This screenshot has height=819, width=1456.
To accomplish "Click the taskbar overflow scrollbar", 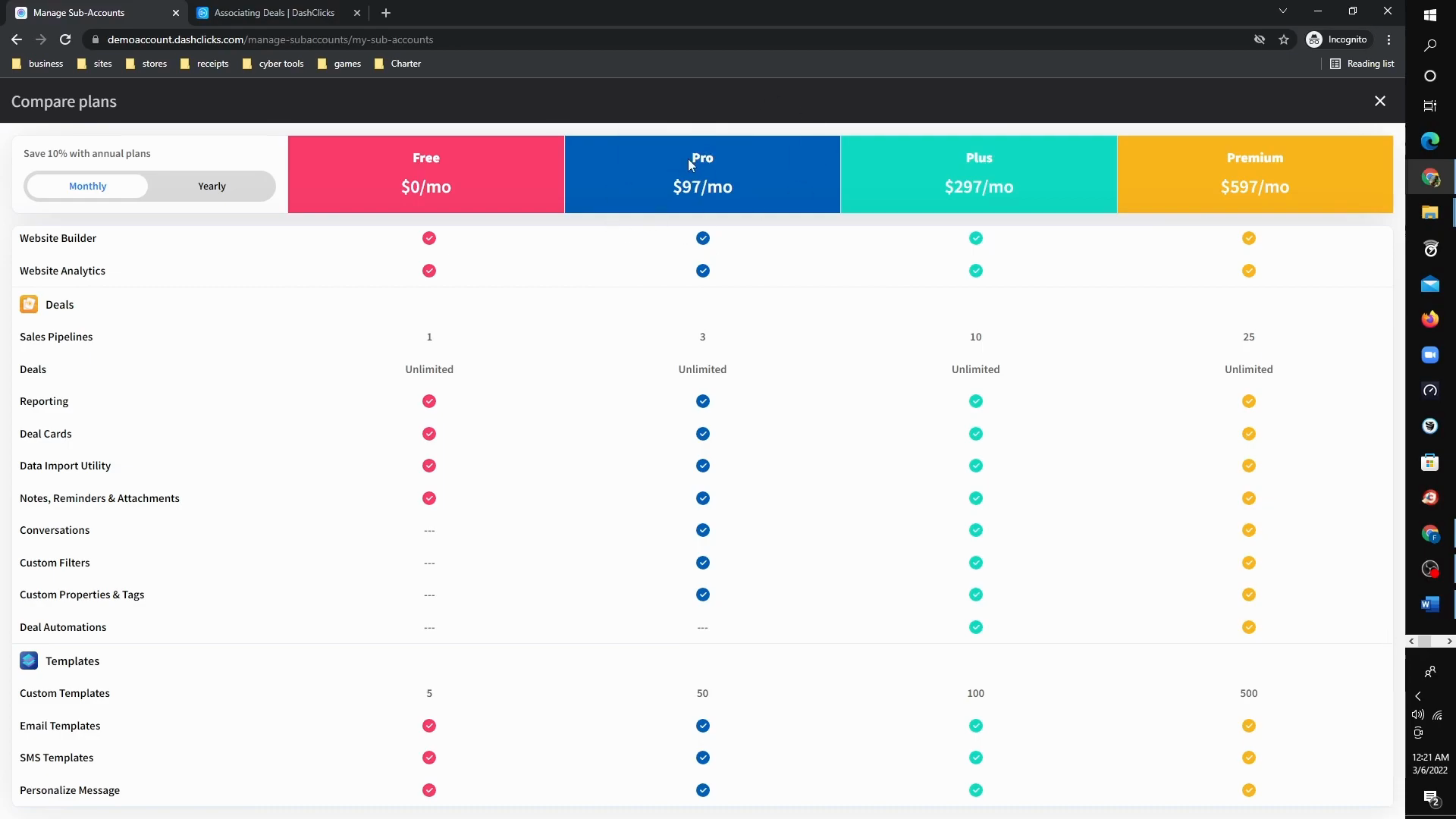I will [x=1430, y=642].
